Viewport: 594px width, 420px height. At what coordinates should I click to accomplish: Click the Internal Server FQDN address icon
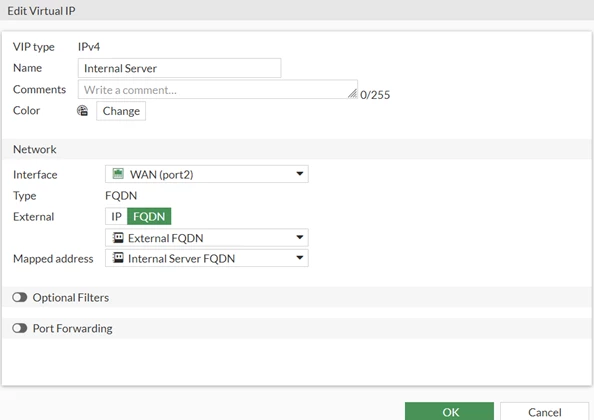[x=118, y=258]
